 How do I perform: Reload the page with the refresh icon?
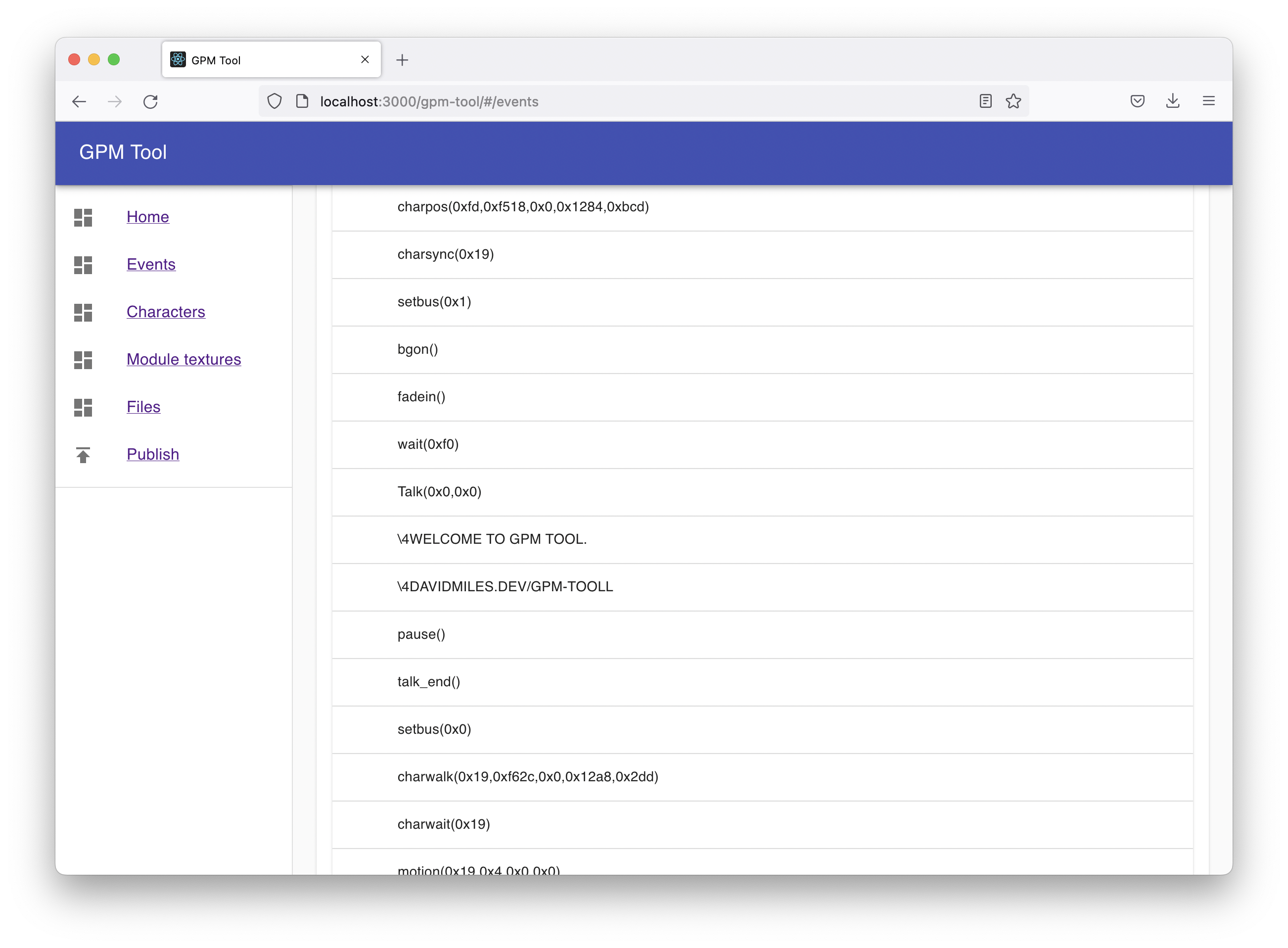pos(150,101)
